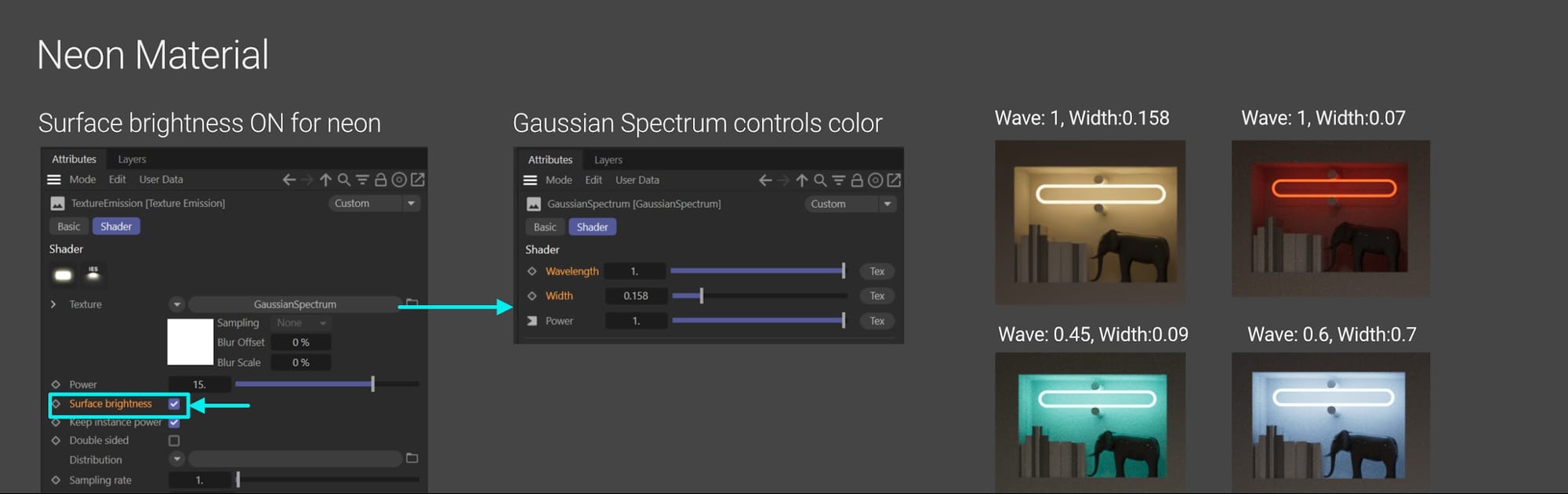Click Tex button for Wavelength
This screenshot has width=1568, height=494.
point(877,271)
